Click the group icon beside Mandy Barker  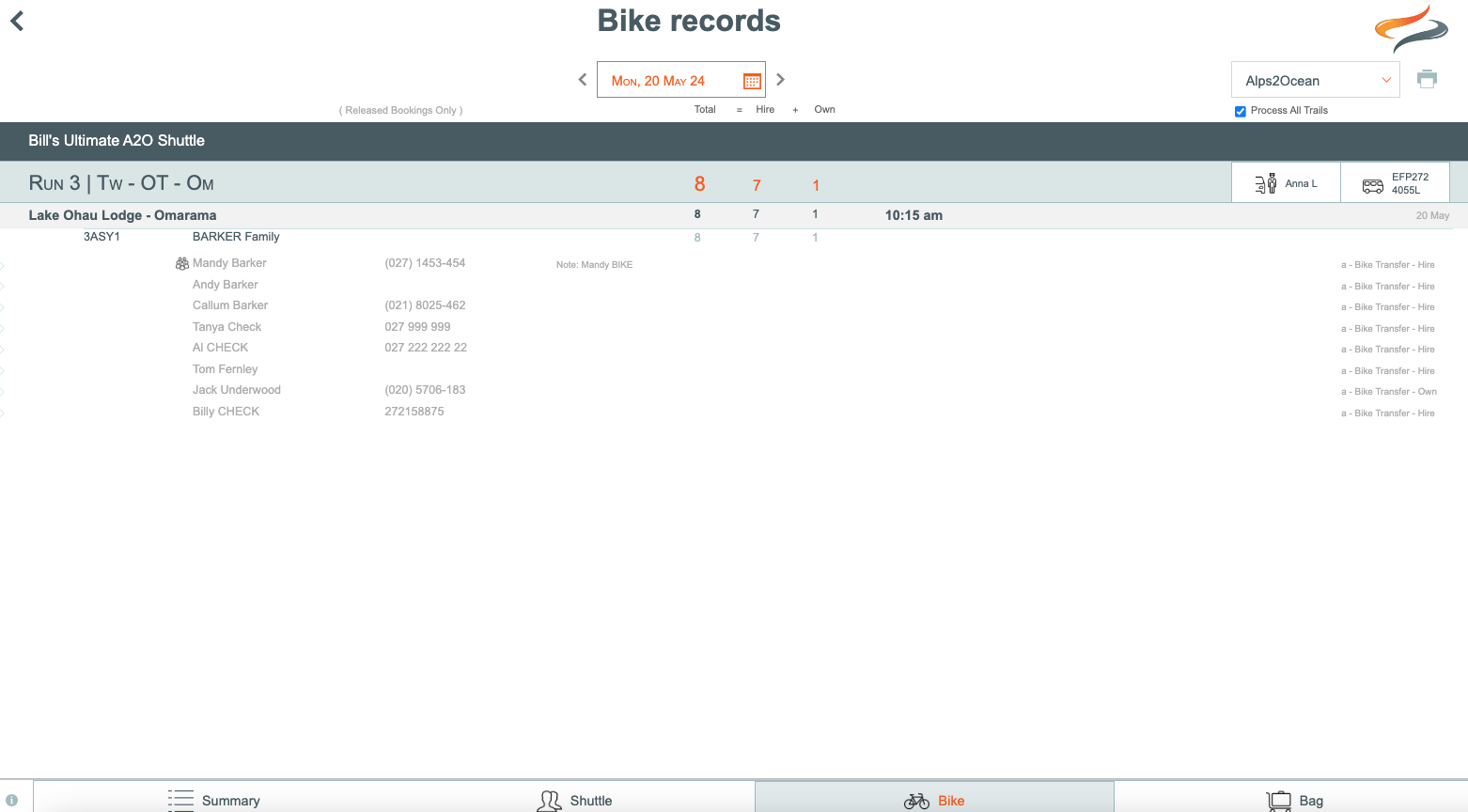182,263
